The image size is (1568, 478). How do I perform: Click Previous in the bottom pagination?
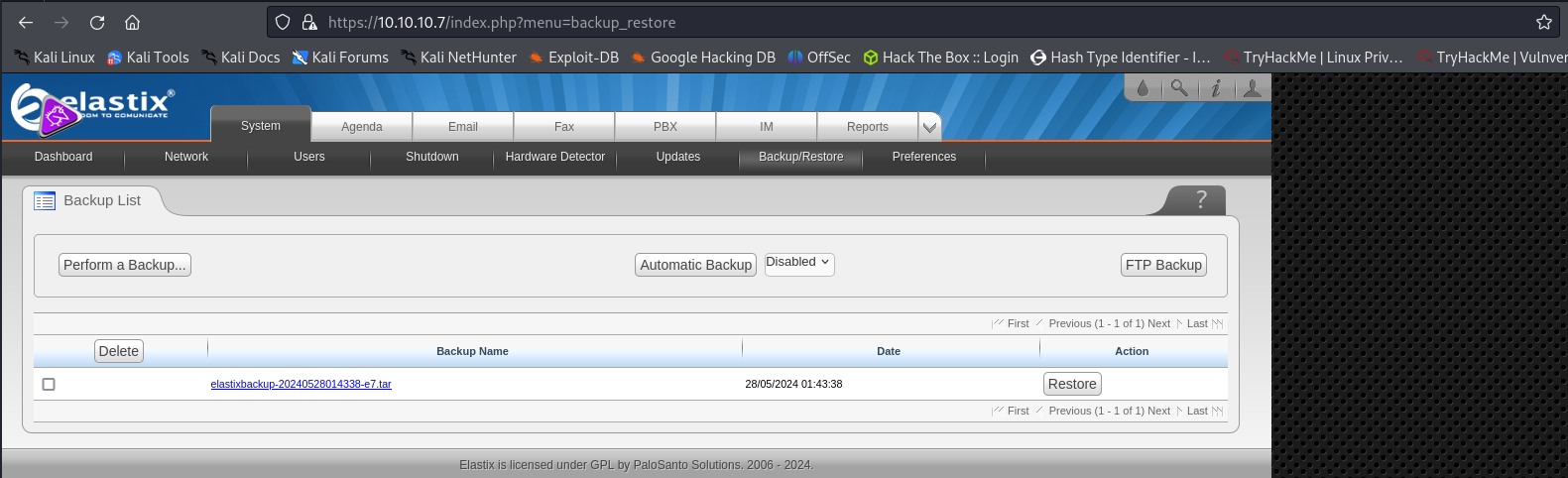[x=1070, y=411]
